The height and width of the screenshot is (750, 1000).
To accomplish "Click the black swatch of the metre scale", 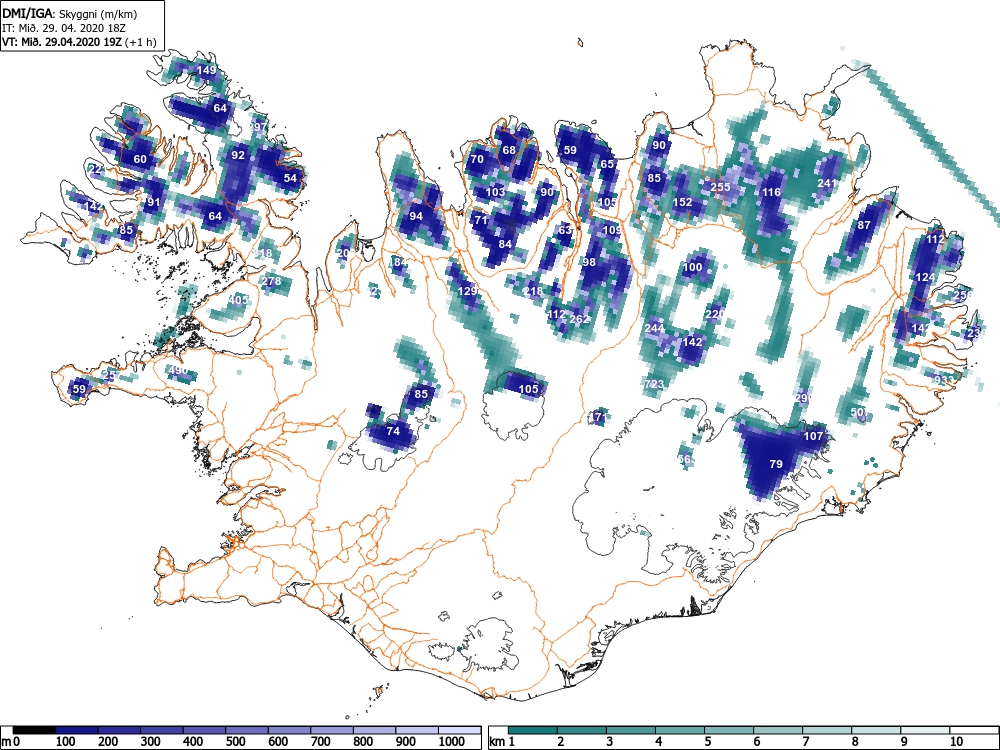I will tap(34, 730).
